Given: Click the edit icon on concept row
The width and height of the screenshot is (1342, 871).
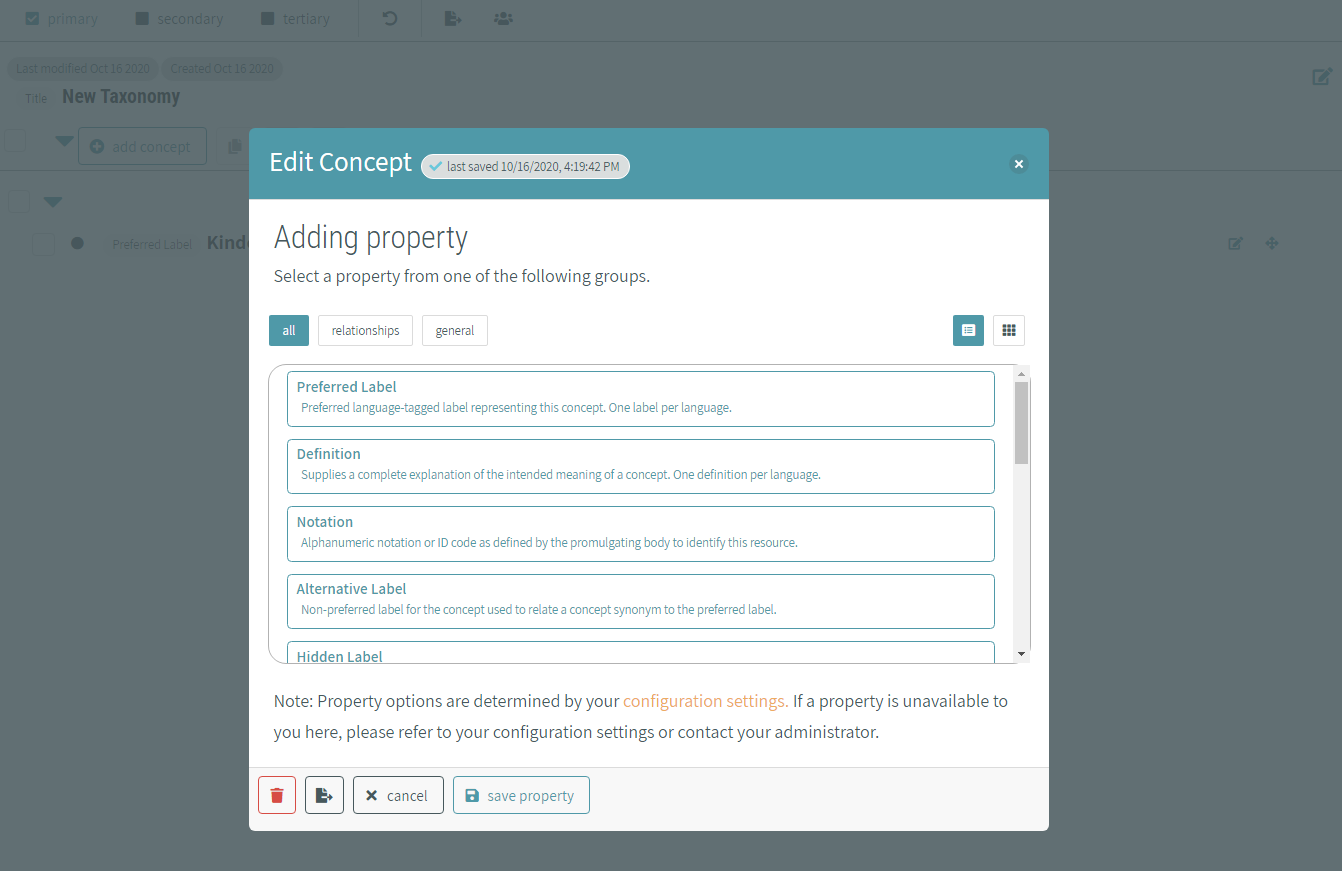Looking at the screenshot, I should (1236, 243).
